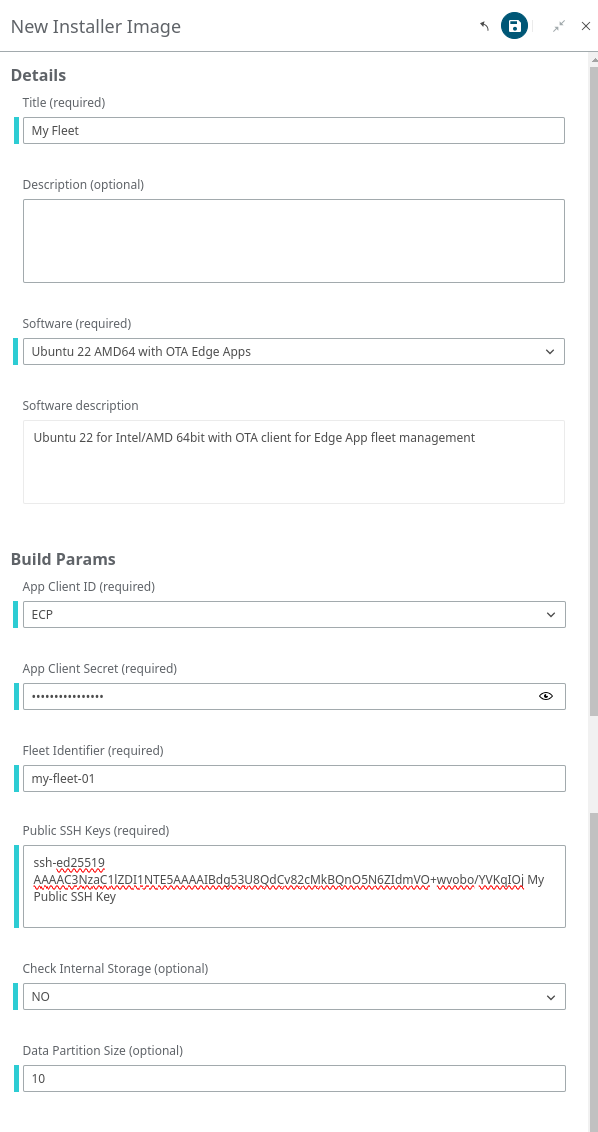
Task: Click the undo arrow icon in header
Action: (485, 27)
